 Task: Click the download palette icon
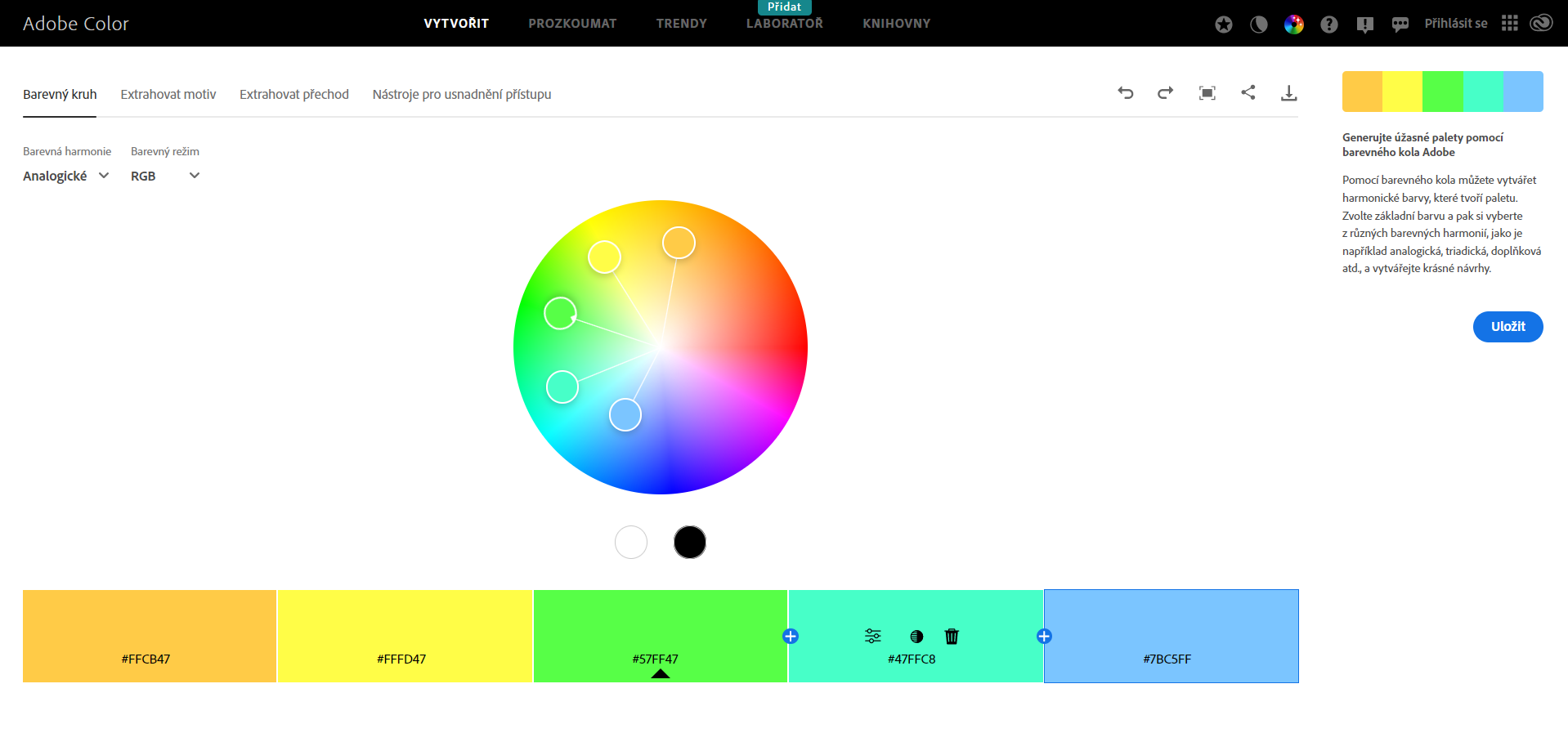[x=1288, y=93]
